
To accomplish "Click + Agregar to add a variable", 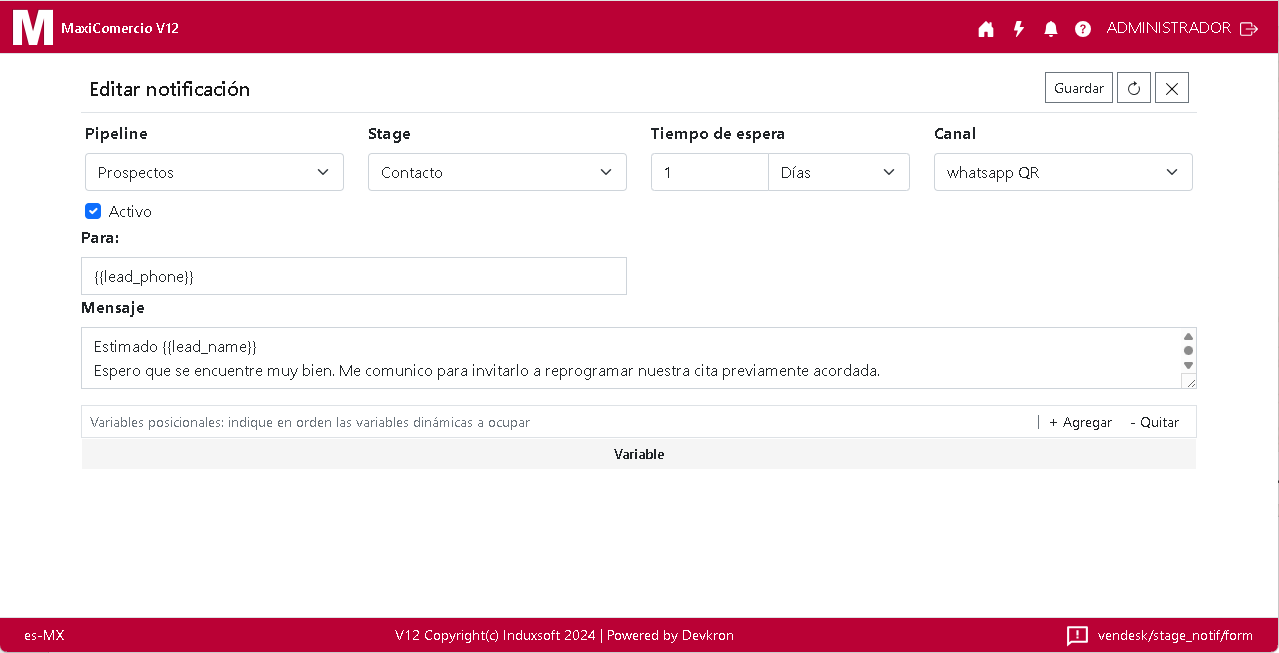I will [1080, 422].
